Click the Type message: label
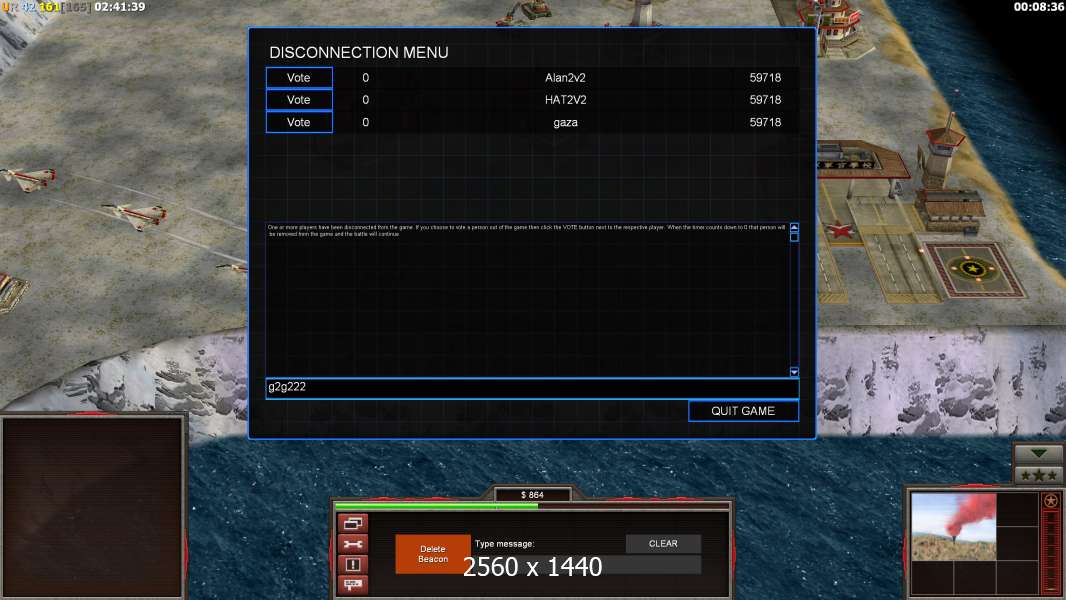This screenshot has height=600, width=1066. coord(504,544)
